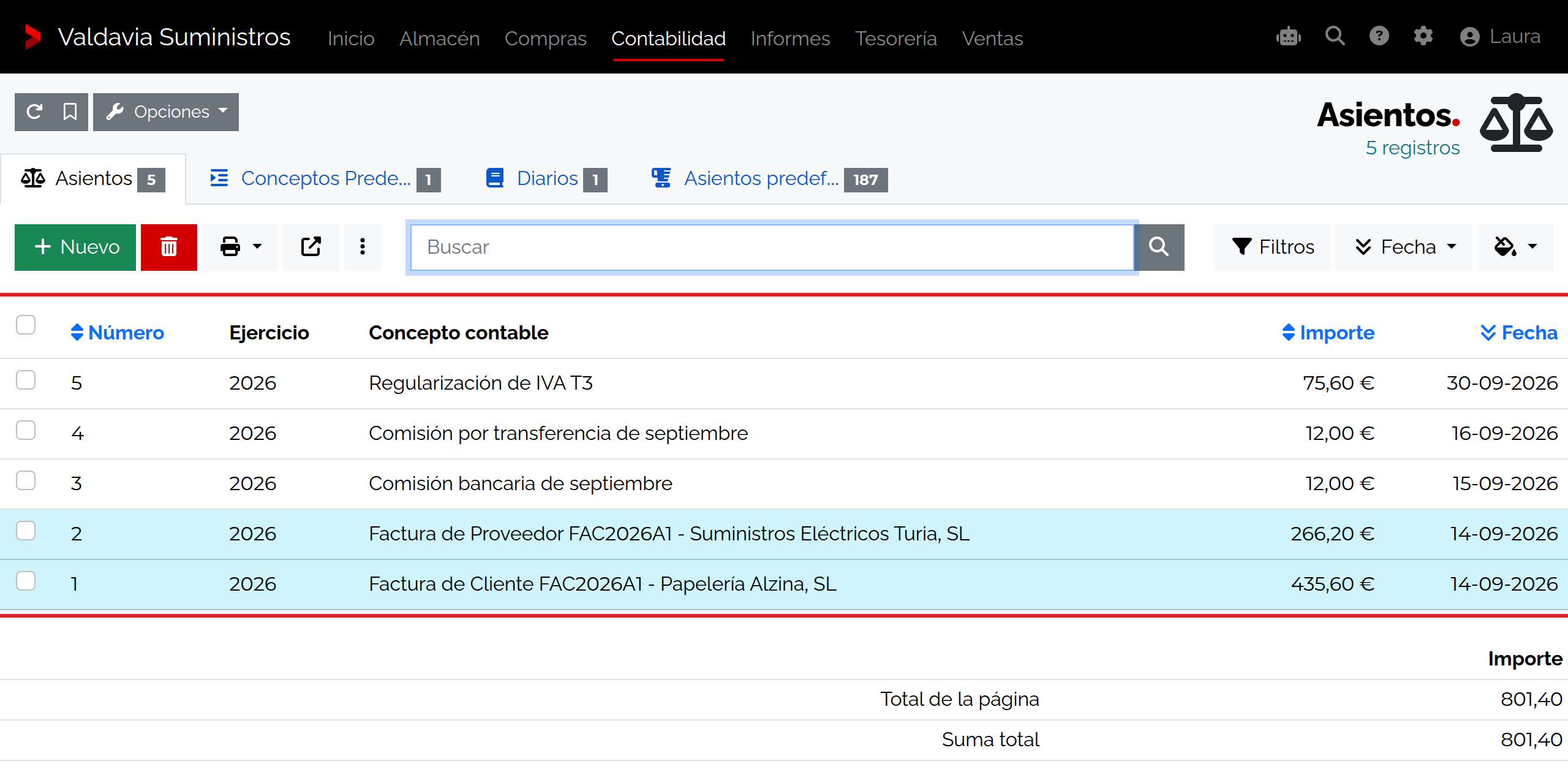The width and height of the screenshot is (1568, 772).
Task: Click the bookmark icon button
Action: (70, 112)
